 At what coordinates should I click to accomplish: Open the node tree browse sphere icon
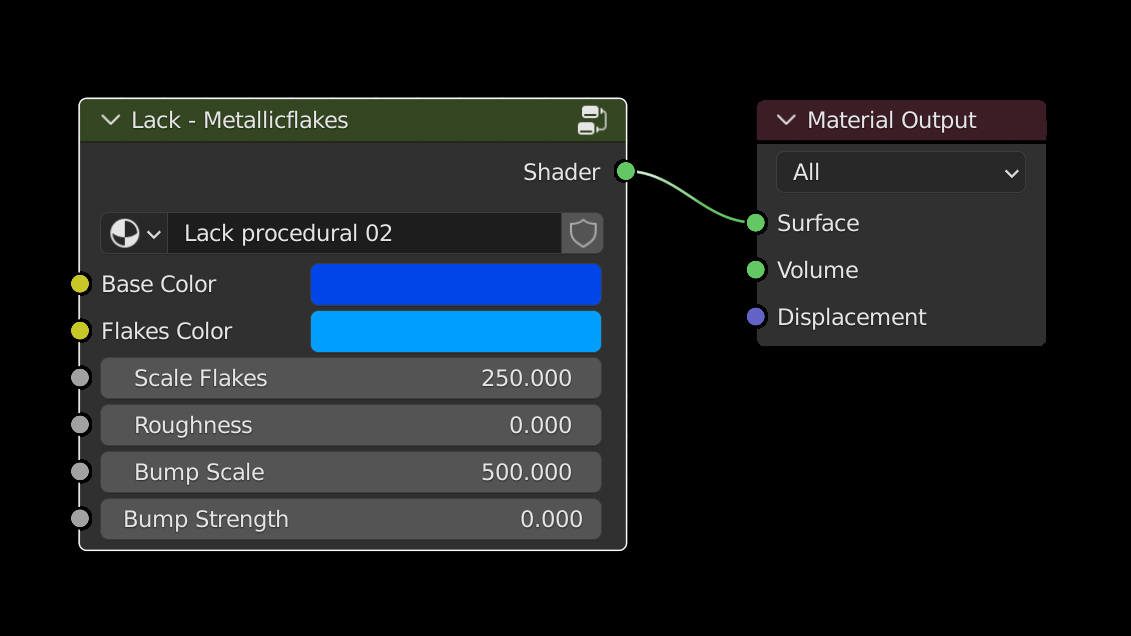coord(134,234)
